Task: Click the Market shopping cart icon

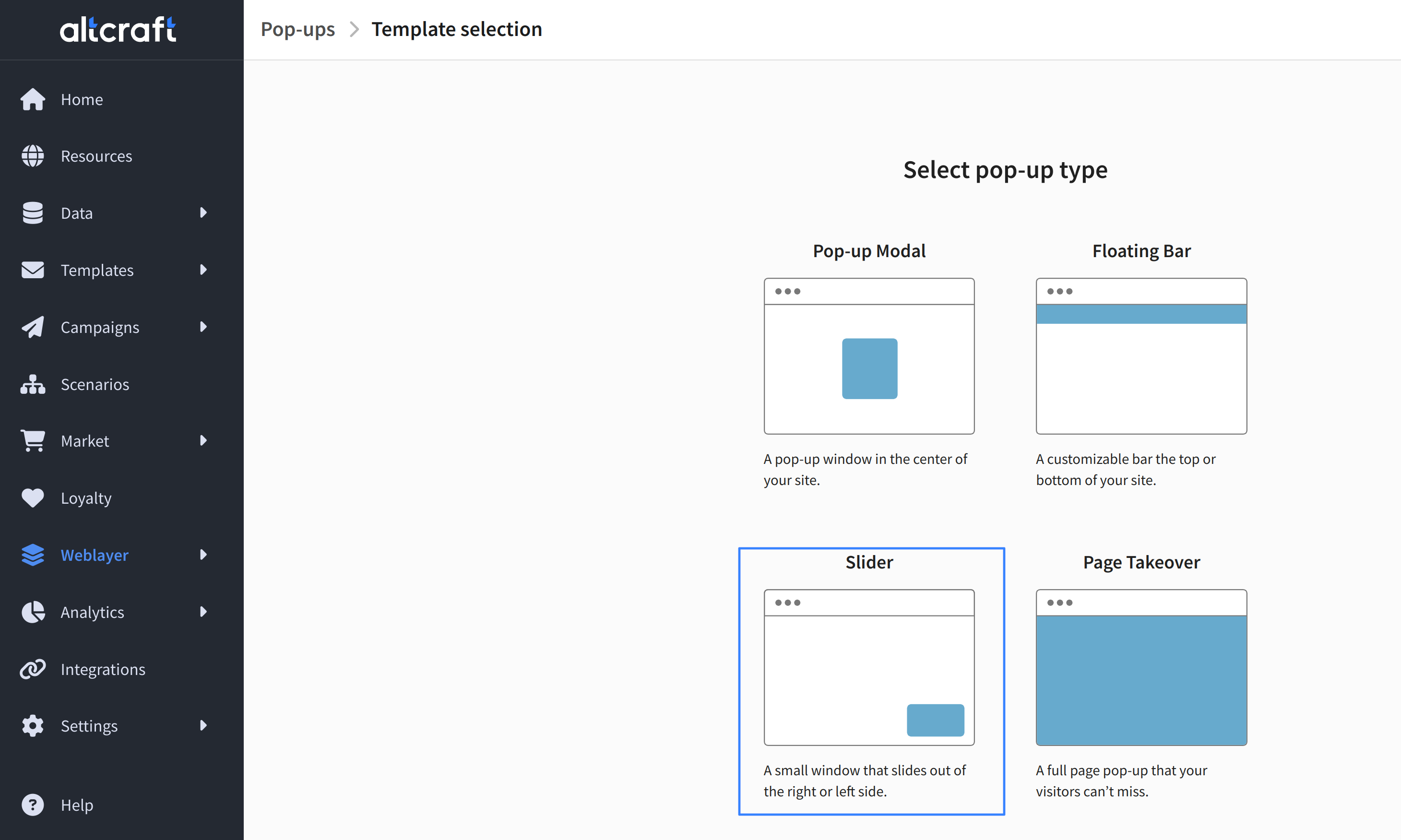Action: click(33, 441)
